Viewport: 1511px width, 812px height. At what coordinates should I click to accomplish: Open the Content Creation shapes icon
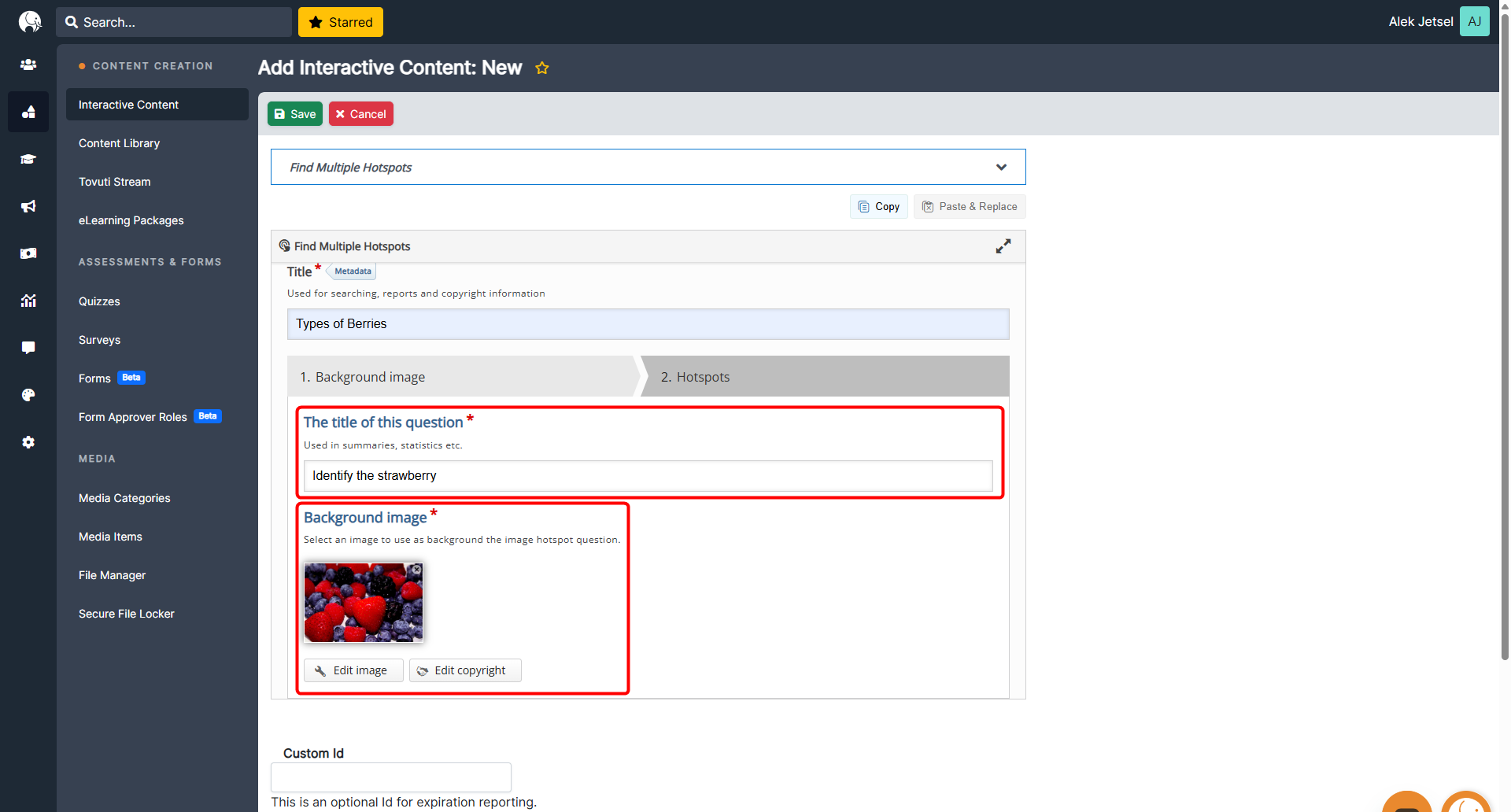point(28,112)
